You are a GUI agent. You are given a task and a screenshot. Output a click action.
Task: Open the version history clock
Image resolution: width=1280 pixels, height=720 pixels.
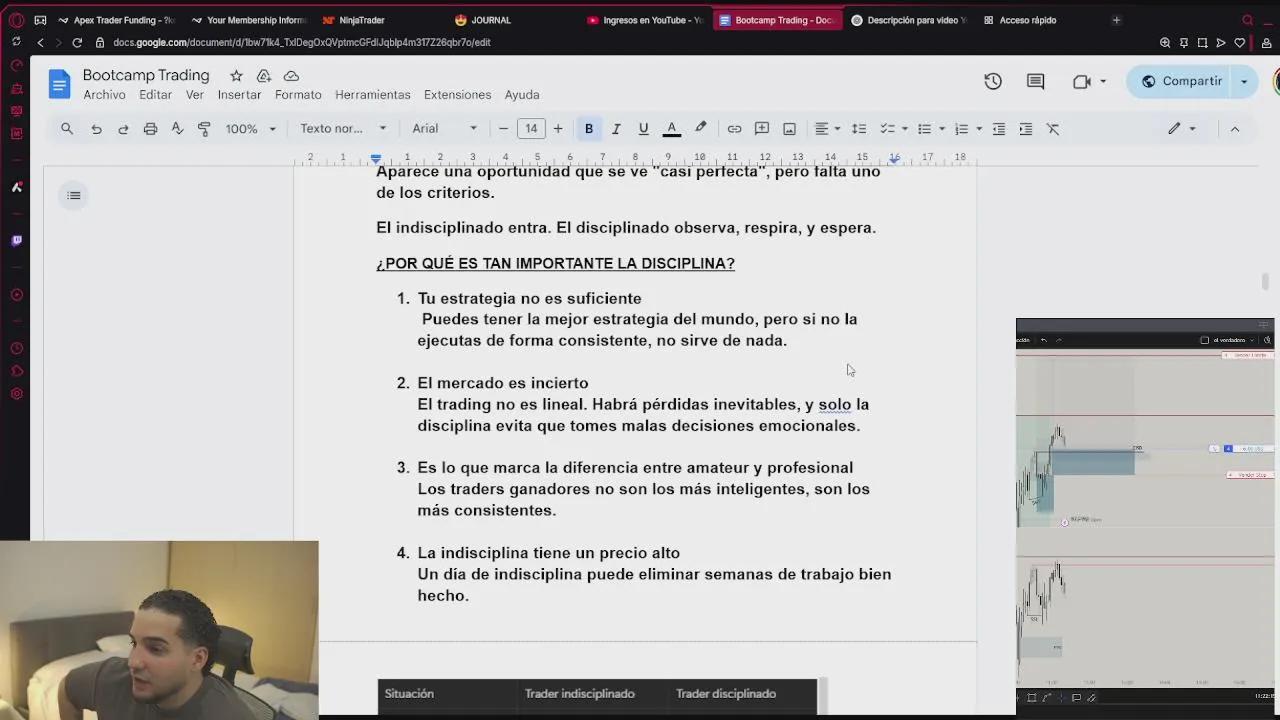993,81
